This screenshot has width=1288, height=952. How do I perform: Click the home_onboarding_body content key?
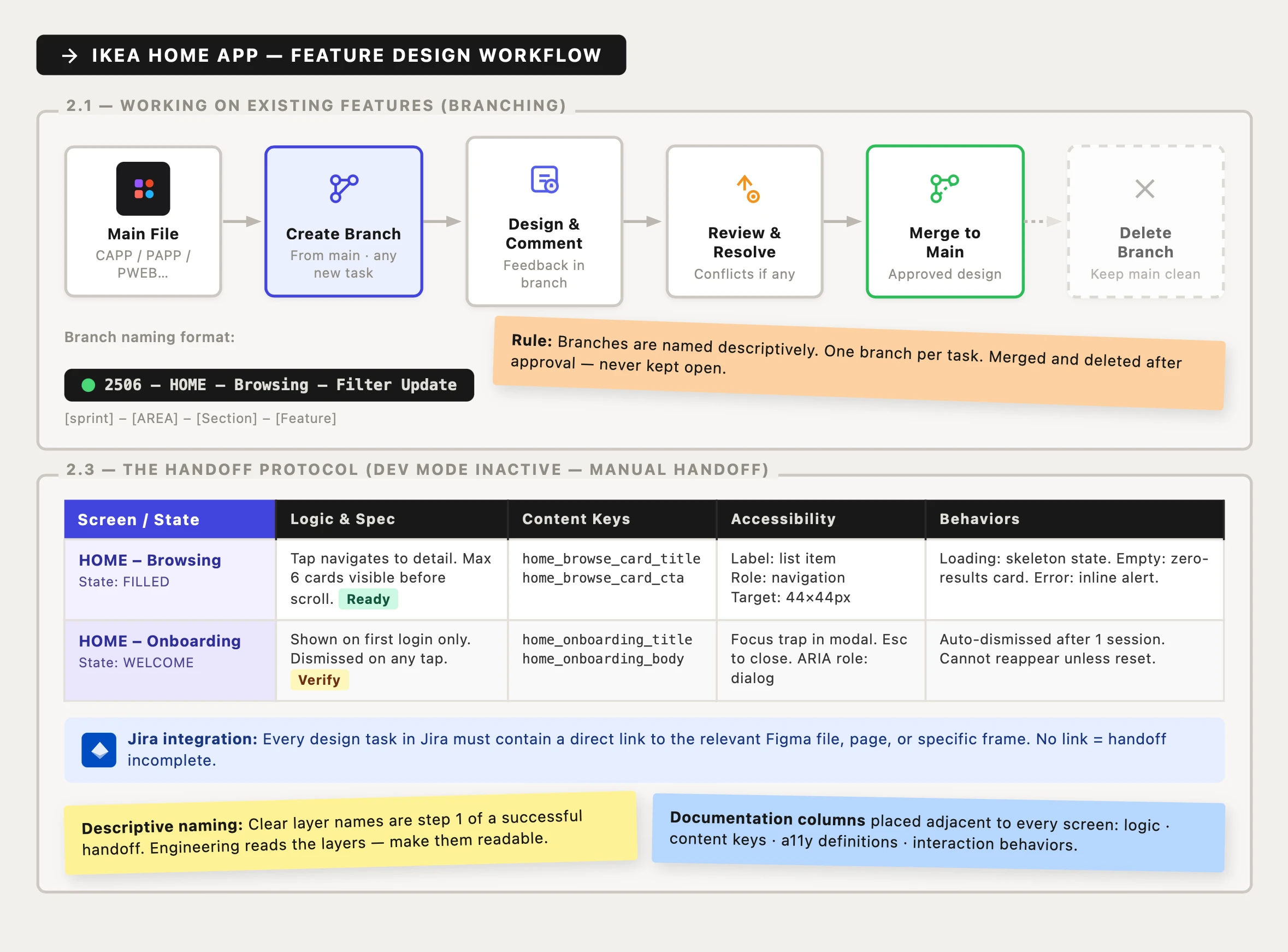pyautogui.click(x=603, y=658)
